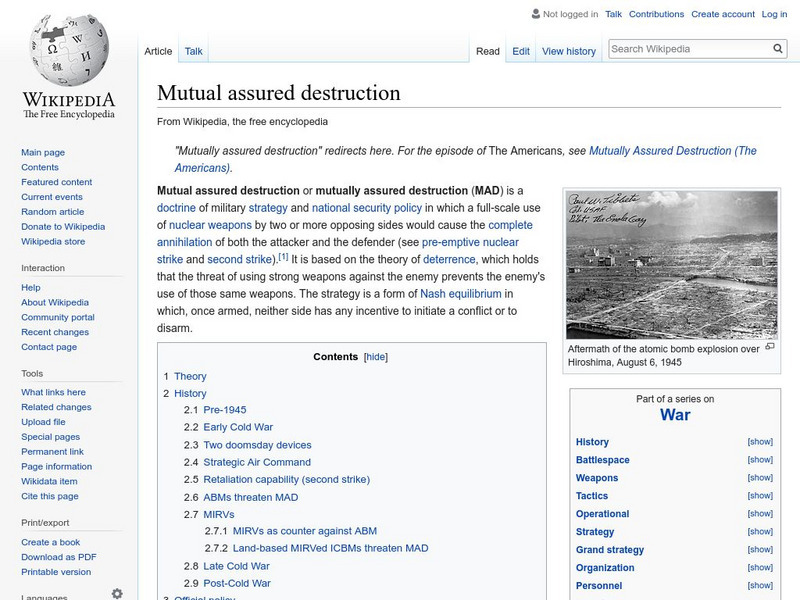Expand Grand strategy via show link

point(760,549)
